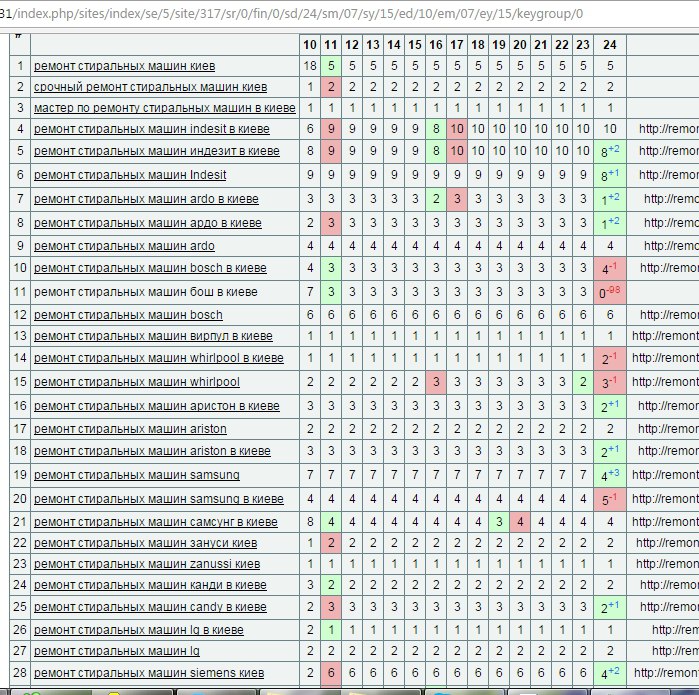Click the day 24 column header
The width and height of the screenshot is (699, 695).
[610, 45]
